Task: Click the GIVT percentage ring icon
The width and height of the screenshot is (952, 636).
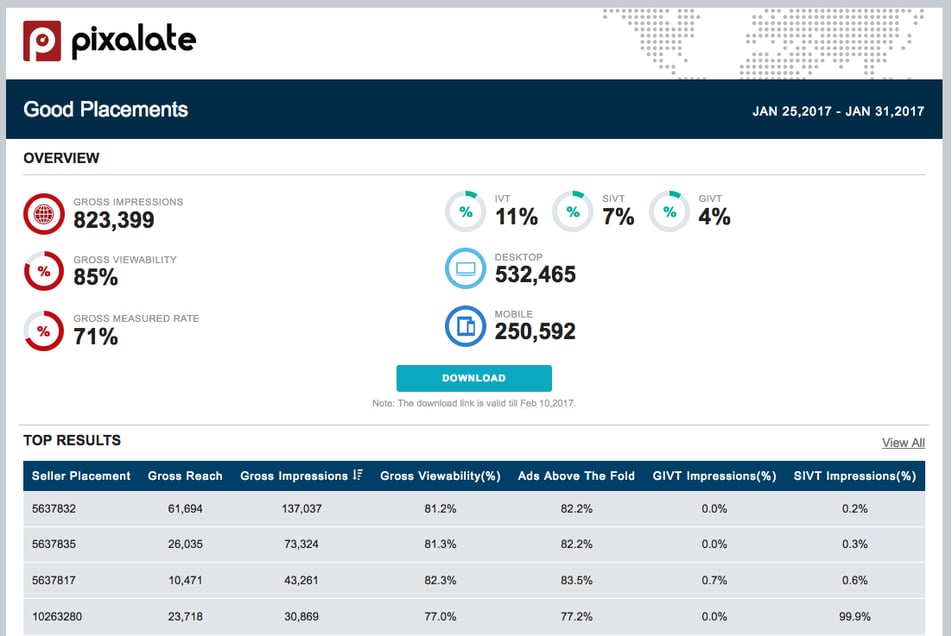Action: (x=669, y=211)
